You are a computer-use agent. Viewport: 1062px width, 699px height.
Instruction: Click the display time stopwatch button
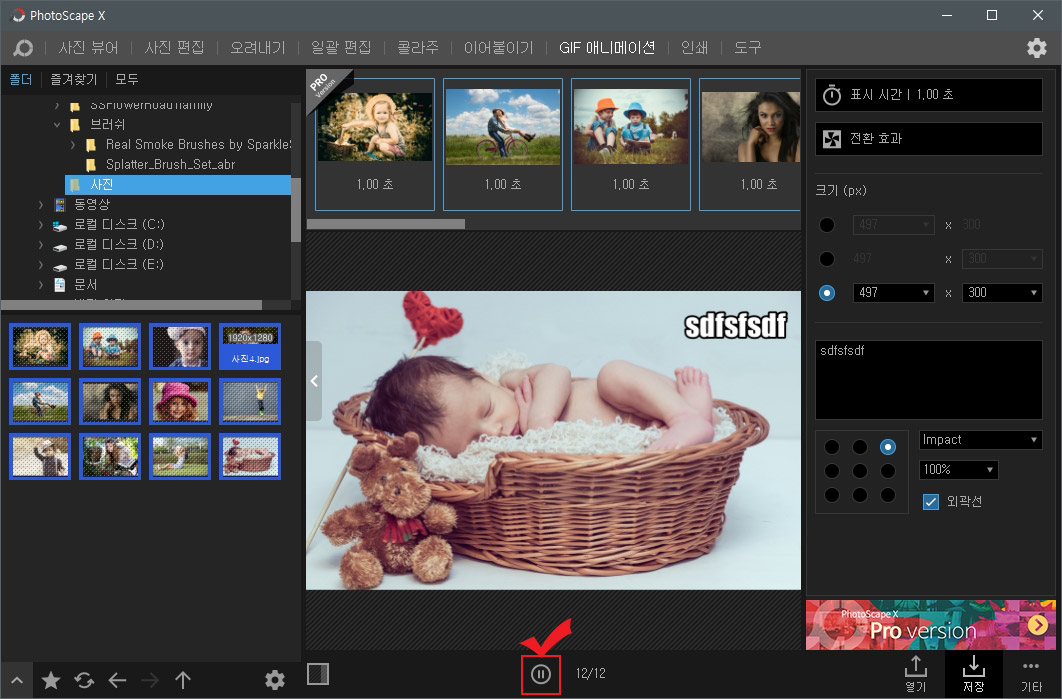(929, 95)
